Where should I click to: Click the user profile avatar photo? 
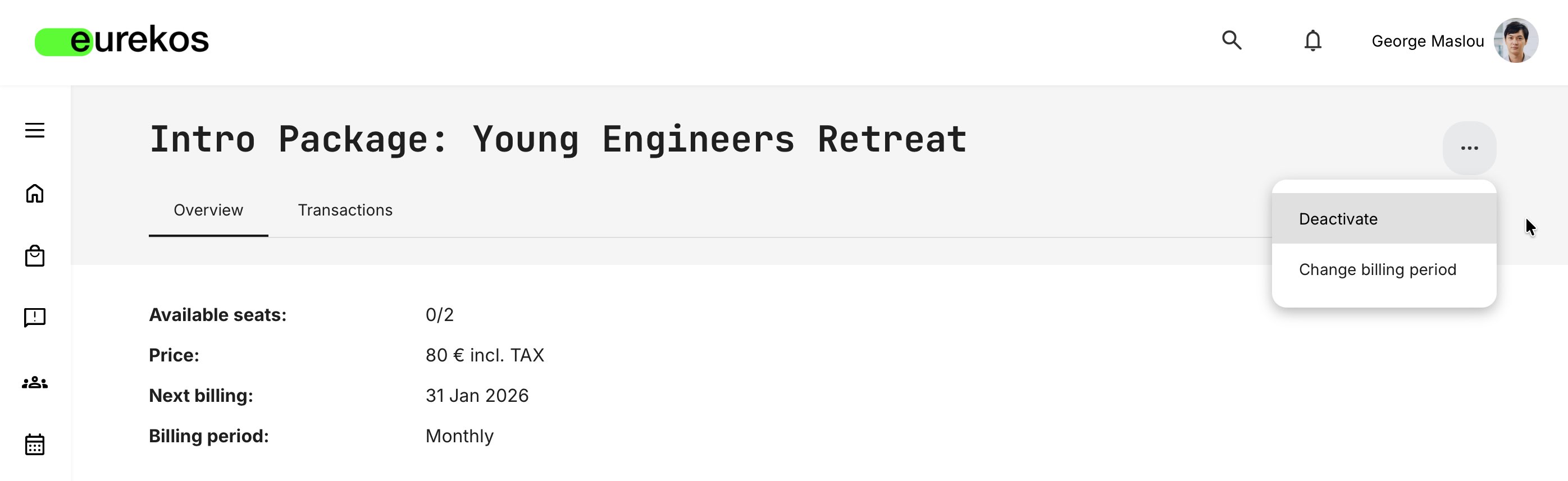coord(1516,40)
